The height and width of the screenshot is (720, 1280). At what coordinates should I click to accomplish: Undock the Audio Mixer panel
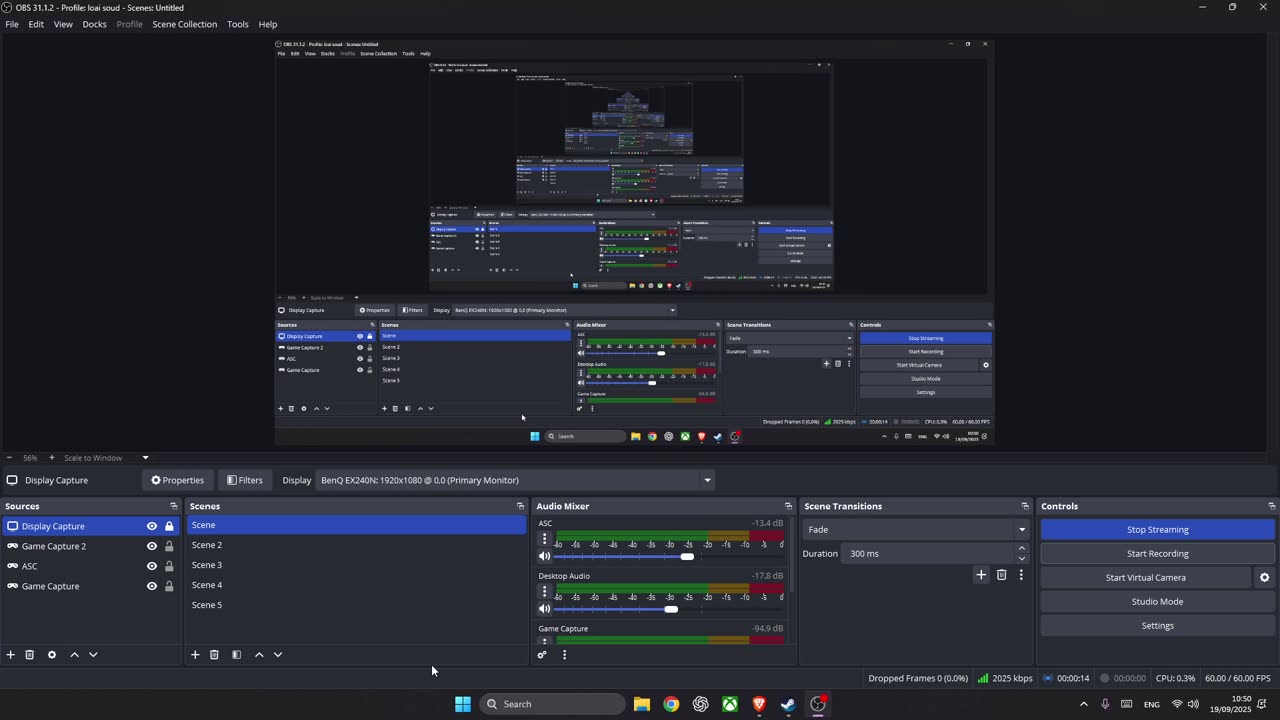[x=788, y=506]
